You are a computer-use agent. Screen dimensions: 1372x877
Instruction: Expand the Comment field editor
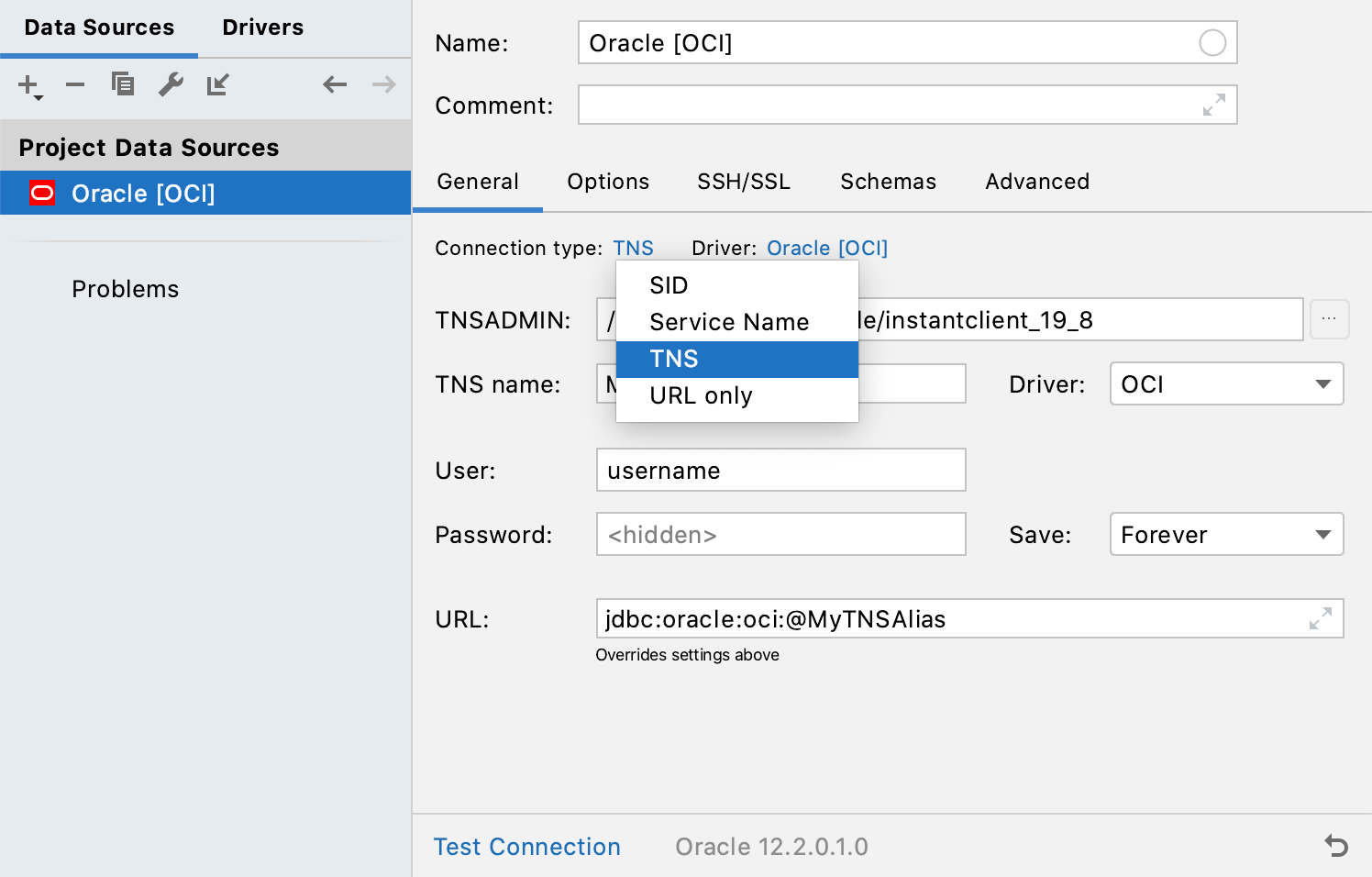[x=1215, y=105]
